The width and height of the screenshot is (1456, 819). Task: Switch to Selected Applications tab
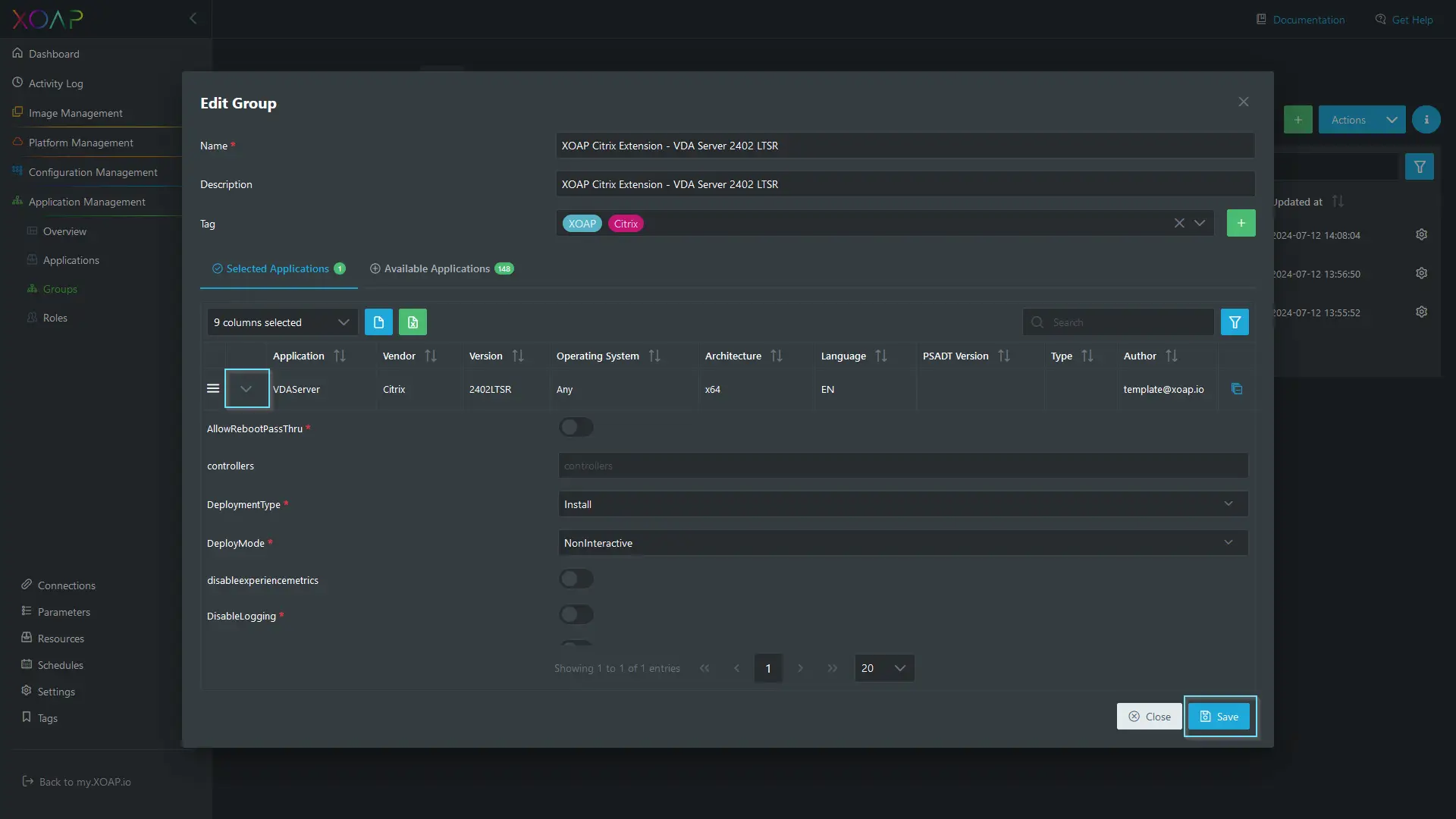(x=278, y=268)
